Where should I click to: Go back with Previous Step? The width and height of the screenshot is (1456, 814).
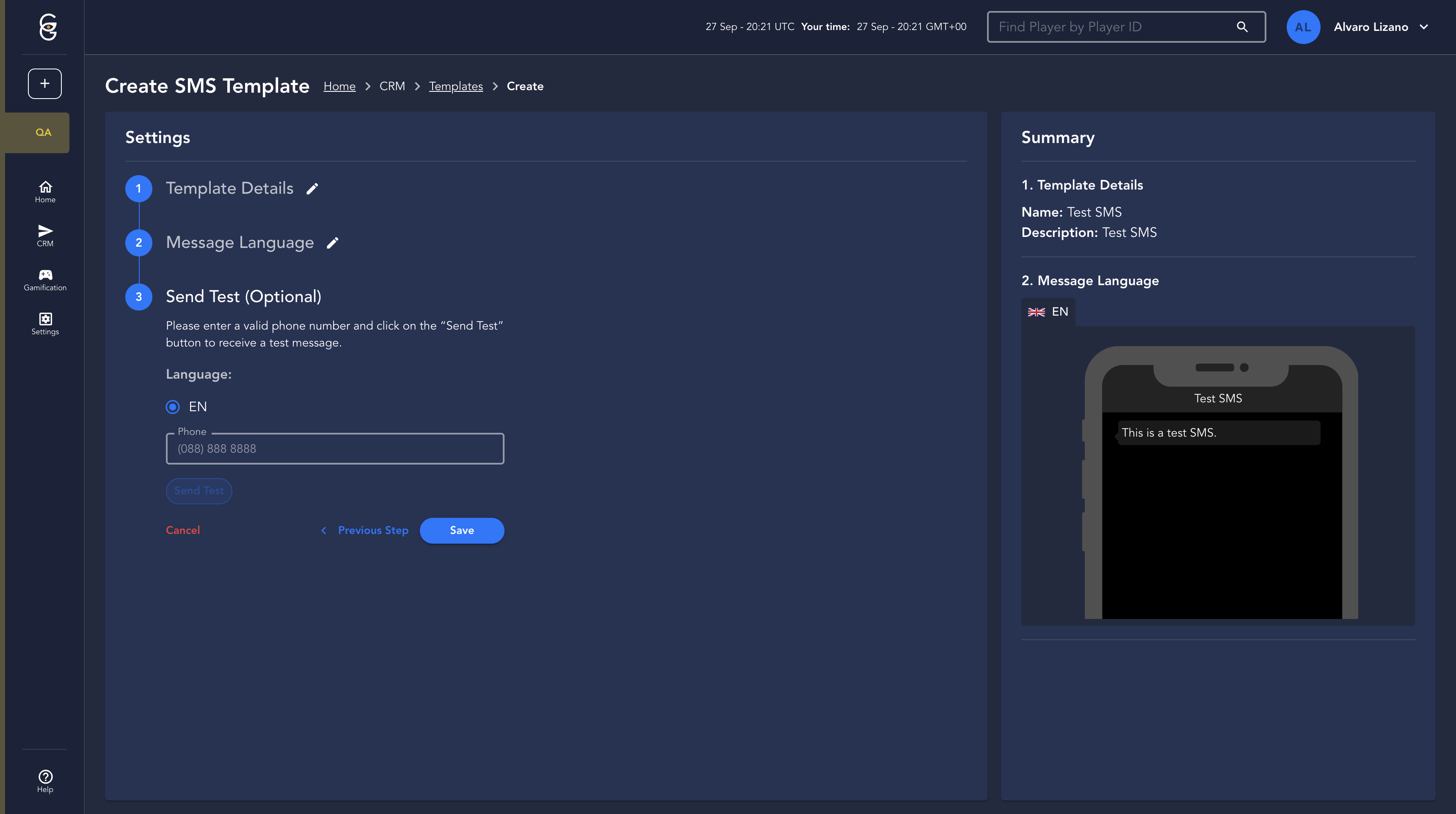364,531
